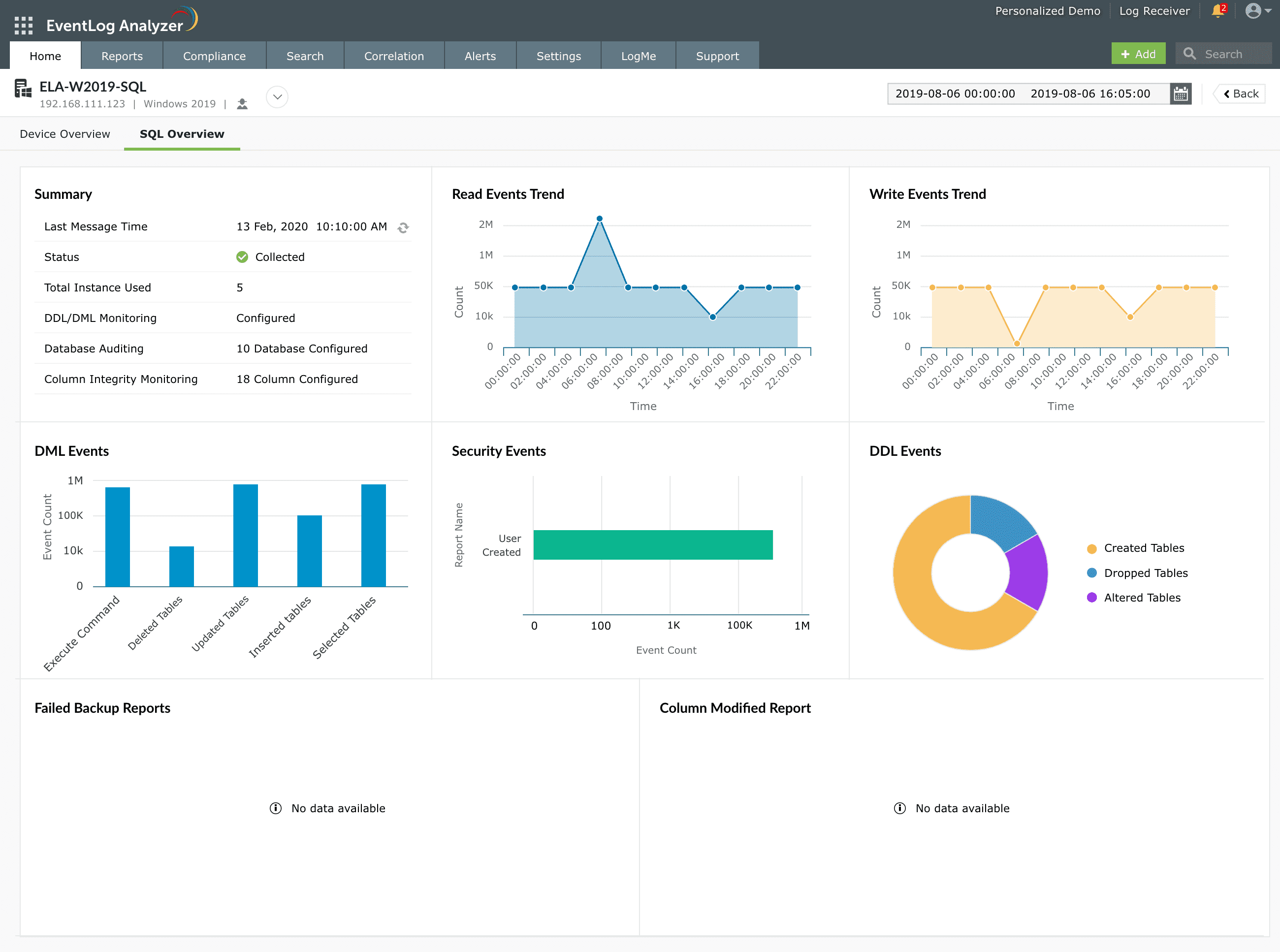Open the Correlation menu
1280x952 pixels.
pos(394,55)
